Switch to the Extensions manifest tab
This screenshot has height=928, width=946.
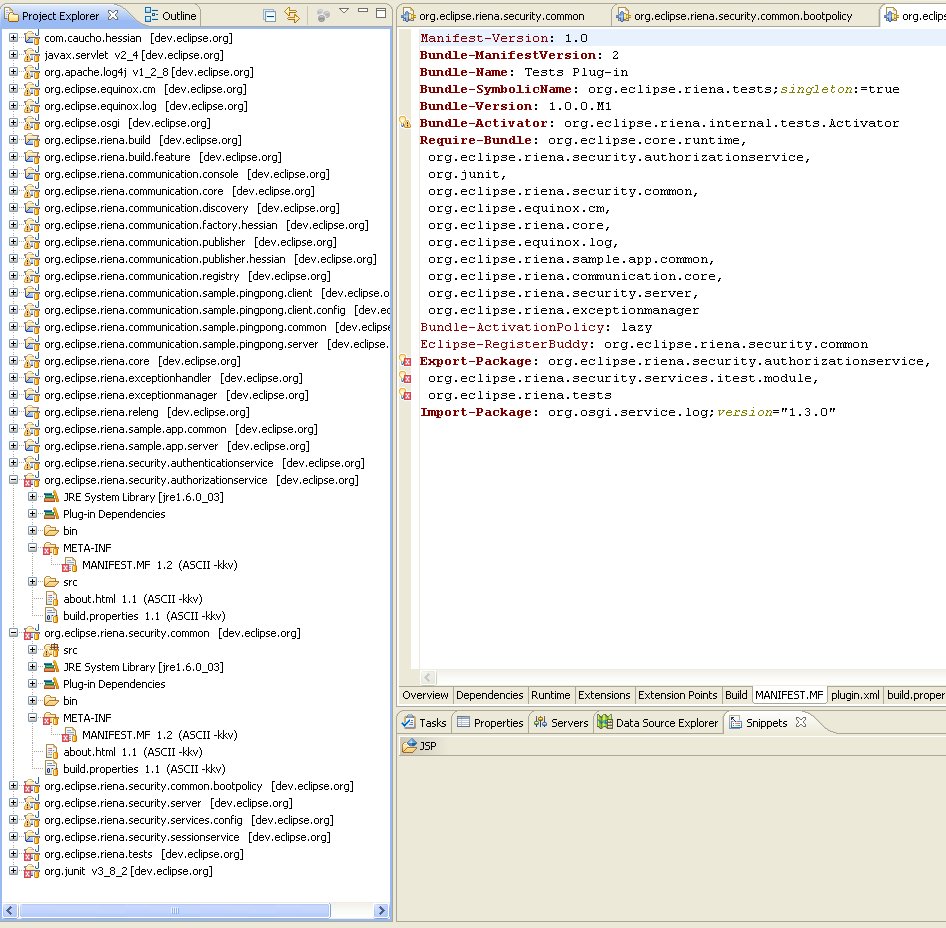click(604, 695)
